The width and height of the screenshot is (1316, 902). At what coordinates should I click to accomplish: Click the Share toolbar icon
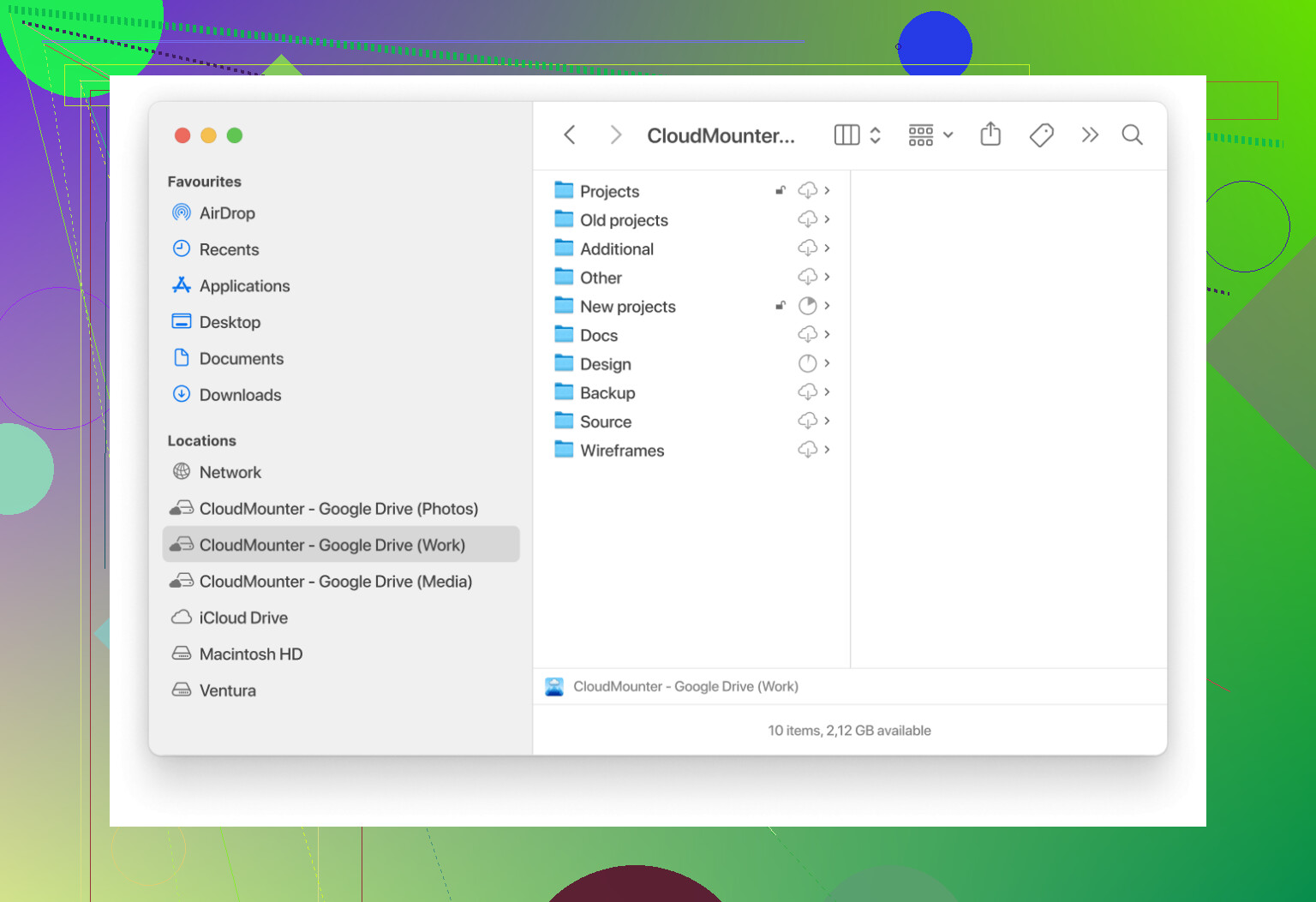tap(990, 134)
